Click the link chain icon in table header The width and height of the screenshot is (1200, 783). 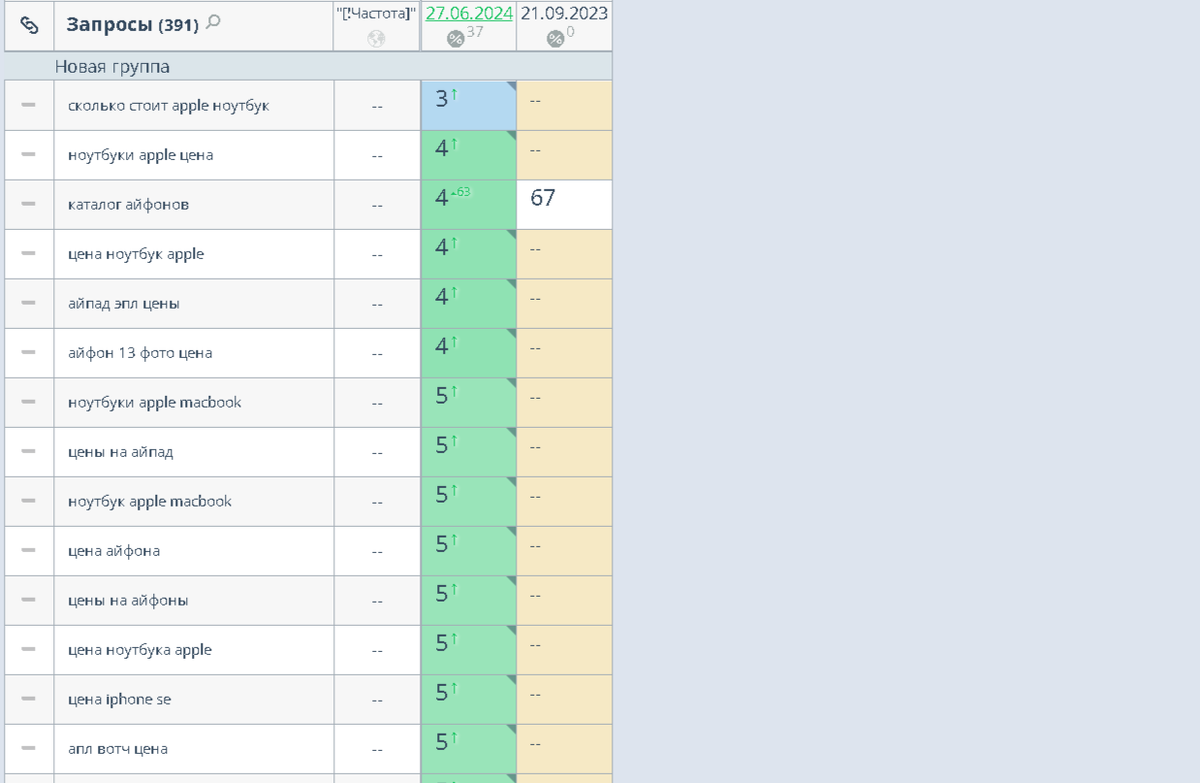[x=29, y=26]
